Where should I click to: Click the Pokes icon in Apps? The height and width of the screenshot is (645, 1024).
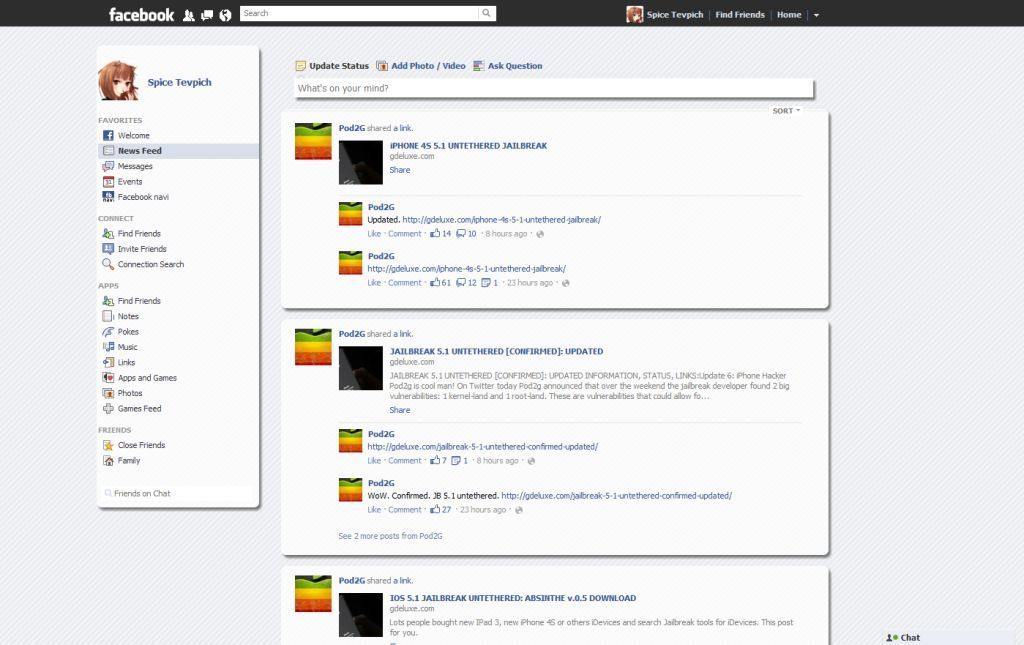click(108, 332)
